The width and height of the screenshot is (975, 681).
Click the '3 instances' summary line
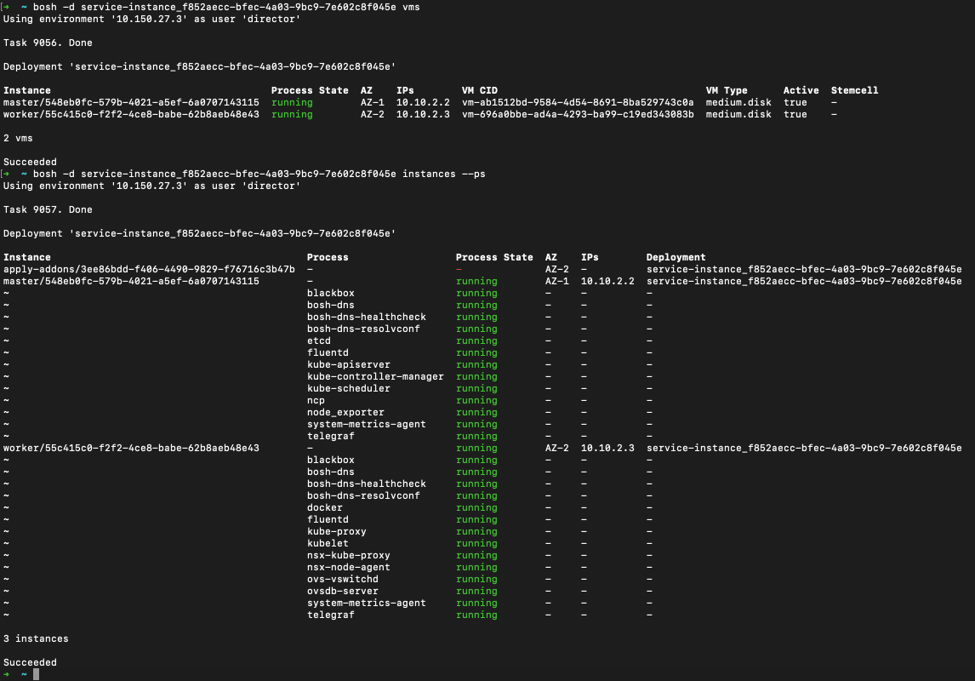click(x=36, y=639)
